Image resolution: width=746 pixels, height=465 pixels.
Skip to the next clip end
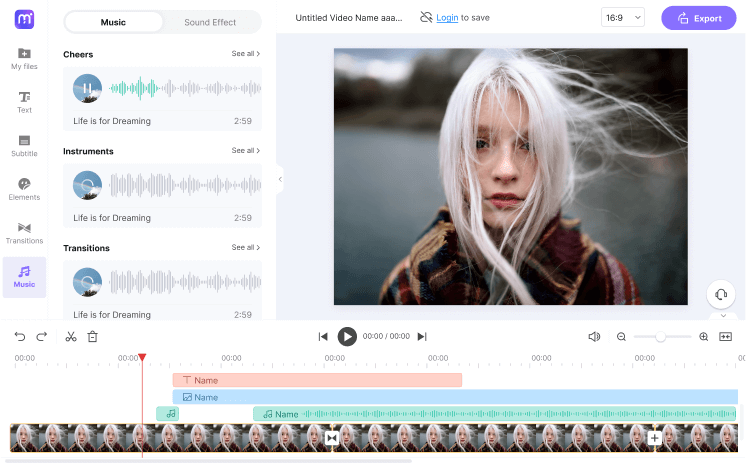422,337
